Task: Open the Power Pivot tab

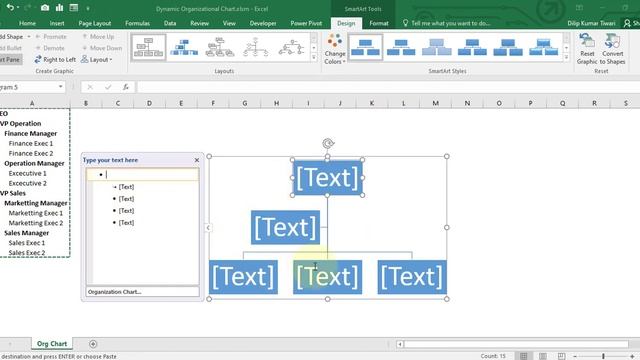Action: [306, 23]
